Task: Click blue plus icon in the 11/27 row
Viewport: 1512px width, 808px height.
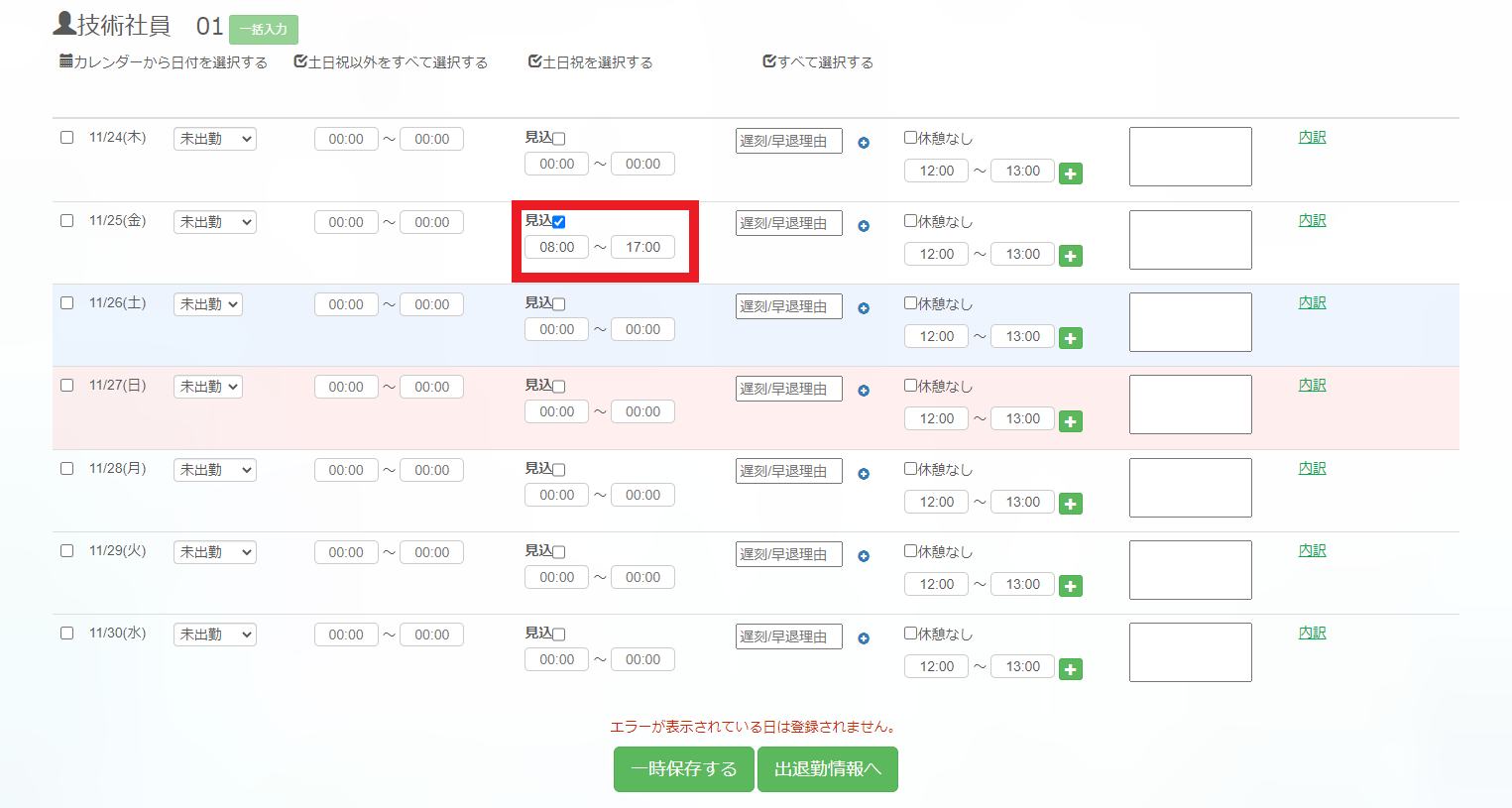Action: (x=864, y=391)
